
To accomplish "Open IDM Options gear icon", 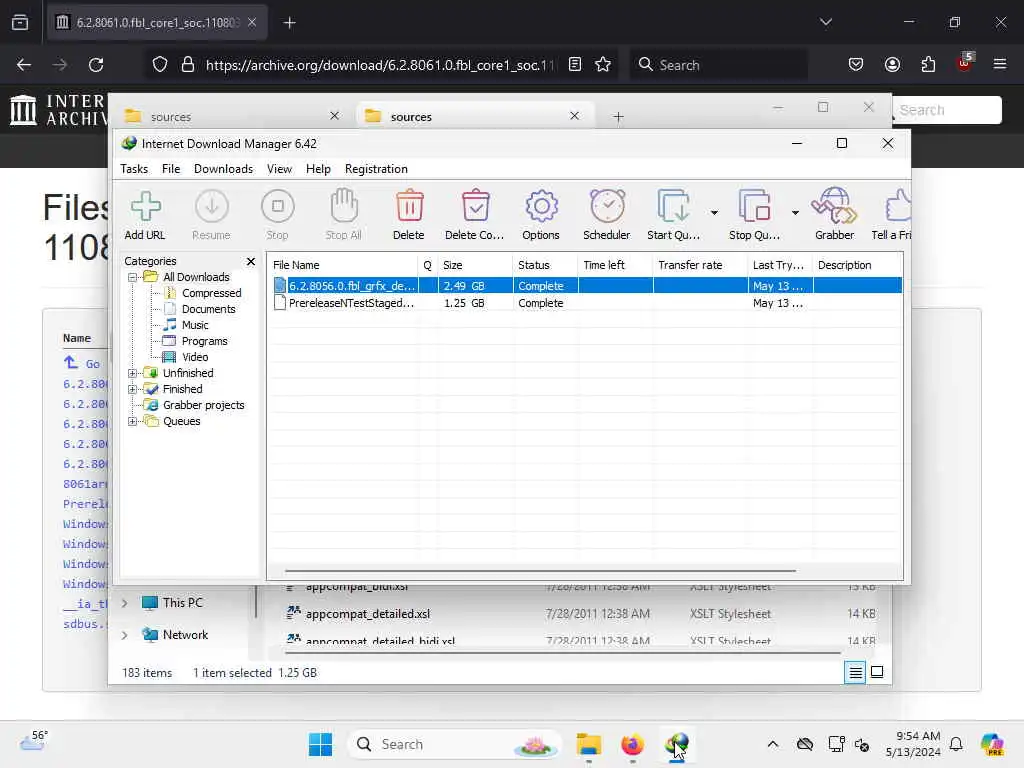I will coord(541,206).
